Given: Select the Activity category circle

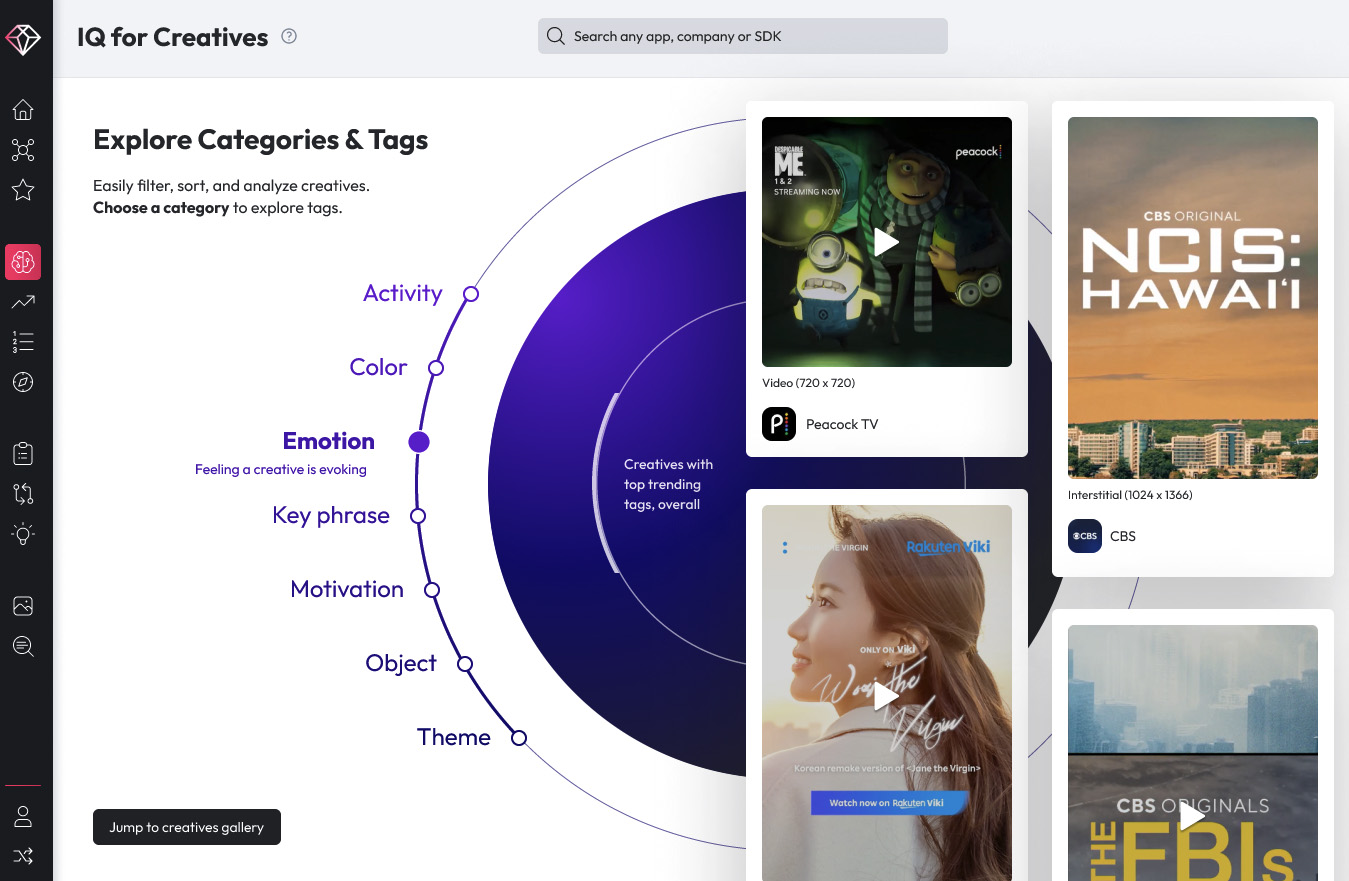Looking at the screenshot, I should coord(471,294).
